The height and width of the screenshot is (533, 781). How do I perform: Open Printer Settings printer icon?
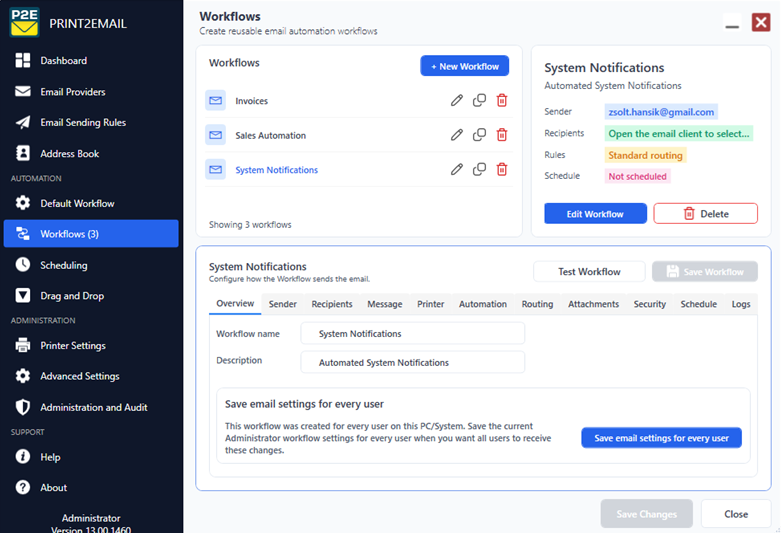22,345
